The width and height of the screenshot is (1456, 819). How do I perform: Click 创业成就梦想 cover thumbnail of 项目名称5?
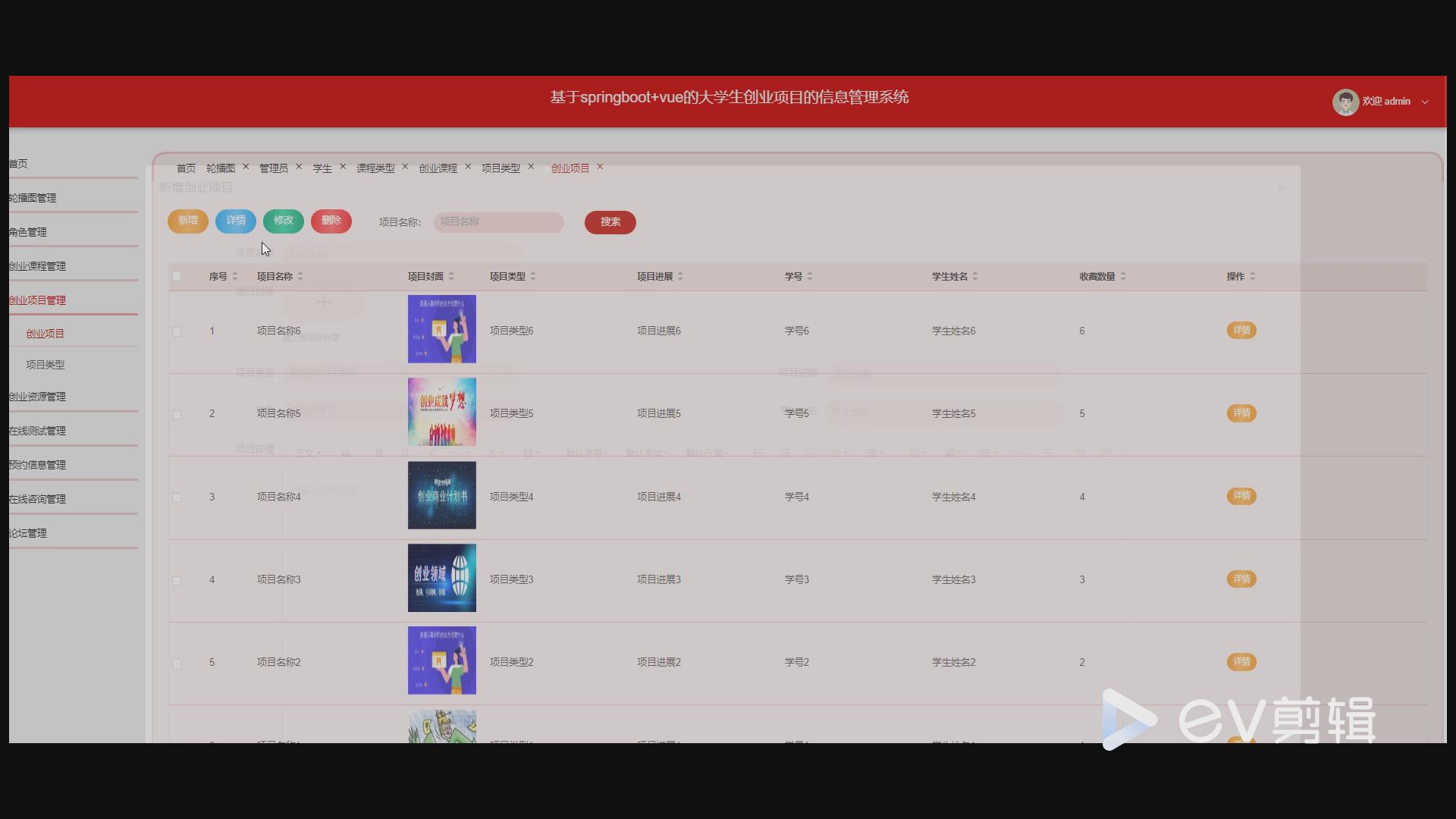pos(442,412)
